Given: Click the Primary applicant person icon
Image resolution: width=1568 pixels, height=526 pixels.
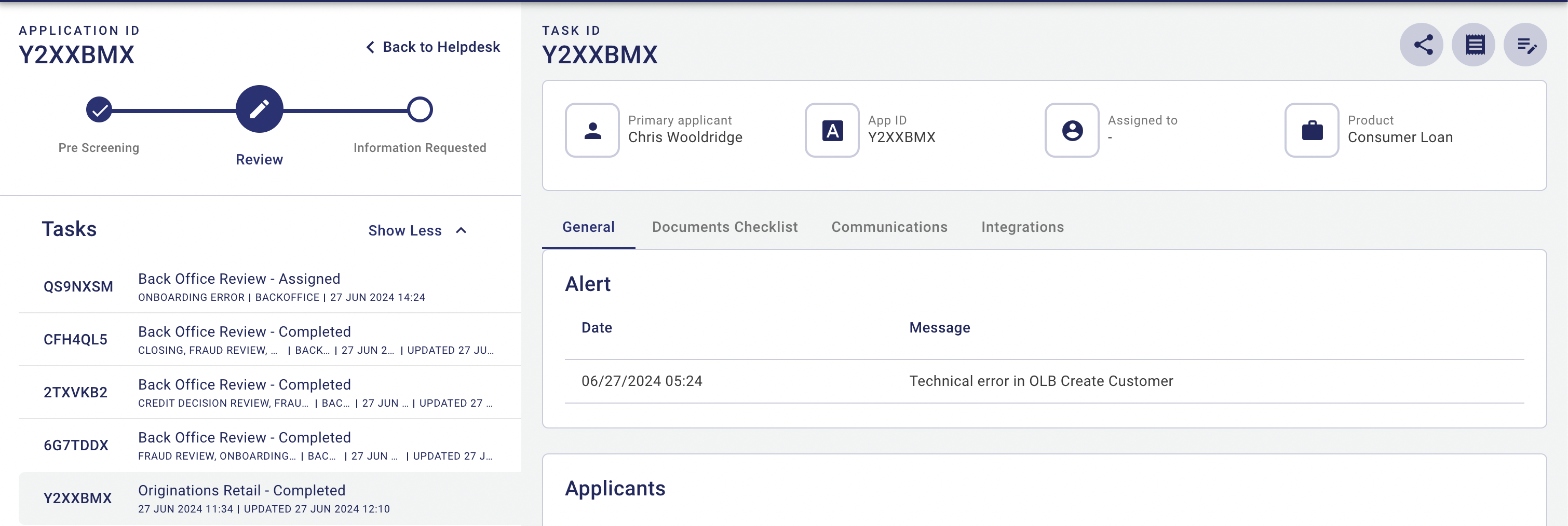Looking at the screenshot, I should (x=592, y=130).
